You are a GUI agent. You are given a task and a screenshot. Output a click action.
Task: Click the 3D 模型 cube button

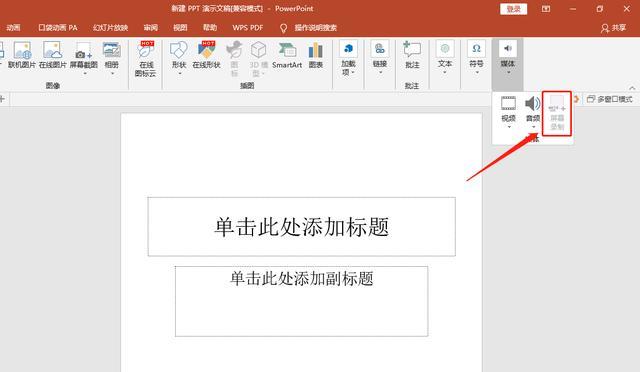tap(258, 59)
